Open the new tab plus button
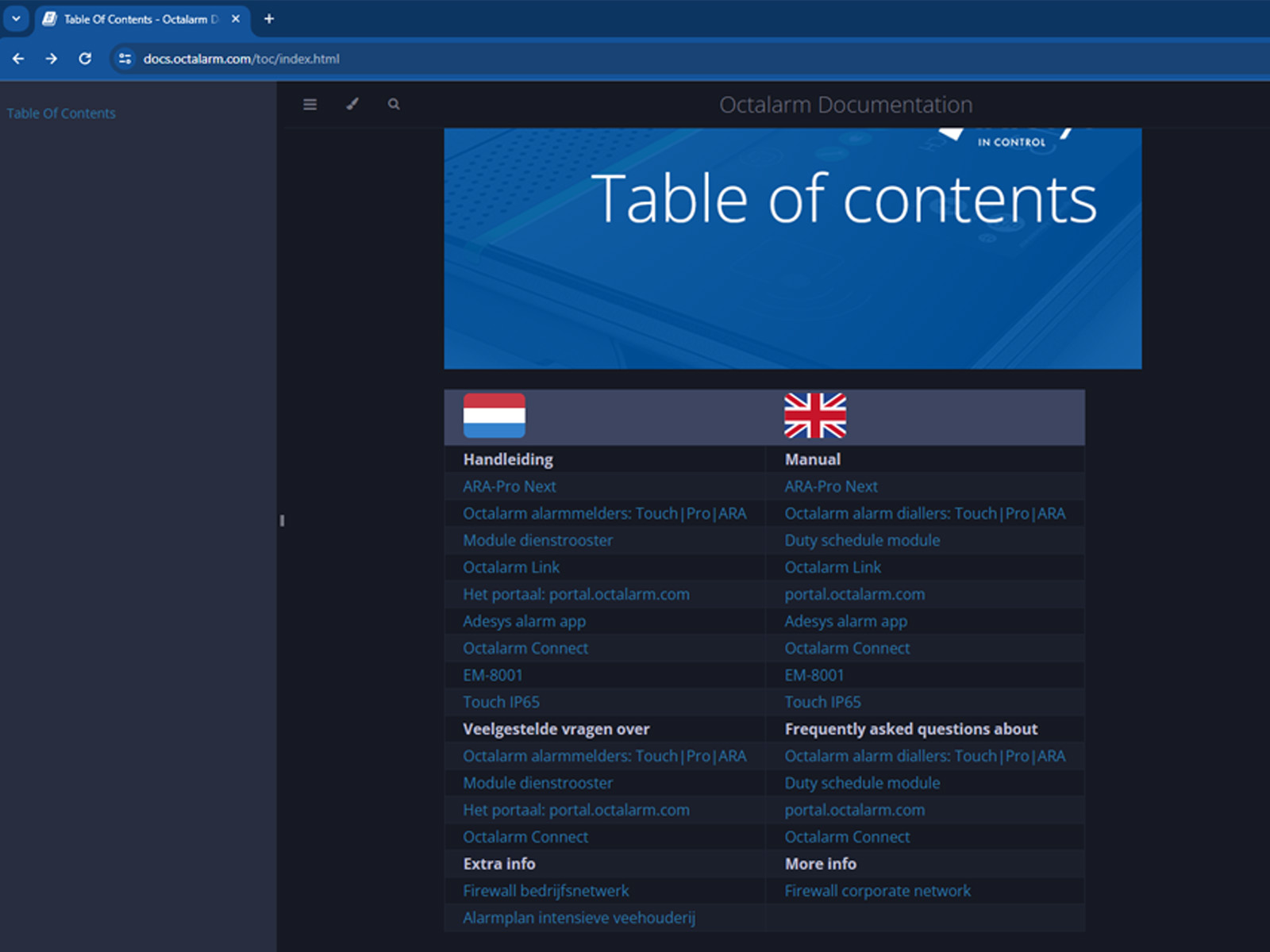Screen dimensions: 1270x952 (269, 18)
